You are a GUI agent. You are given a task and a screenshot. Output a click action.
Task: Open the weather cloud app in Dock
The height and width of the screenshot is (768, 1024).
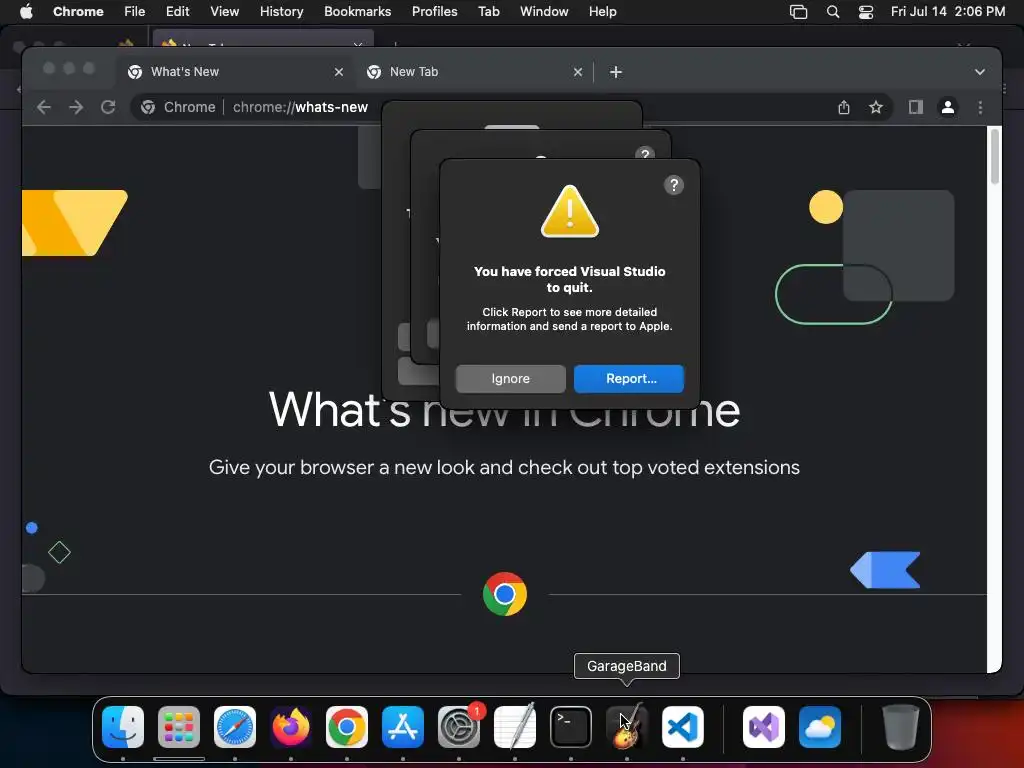coord(820,727)
